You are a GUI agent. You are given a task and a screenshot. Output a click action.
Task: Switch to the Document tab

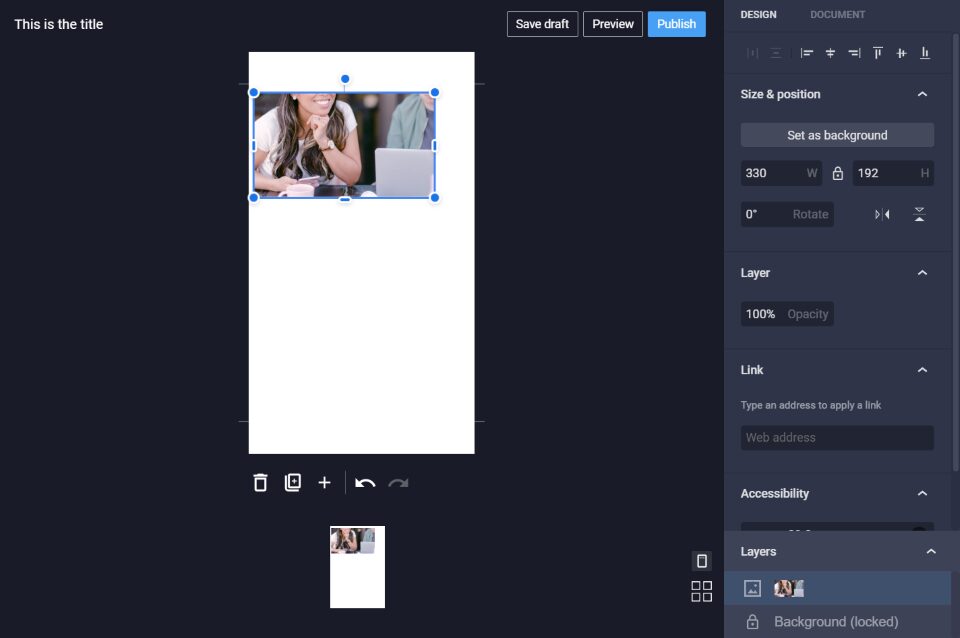coord(837,15)
